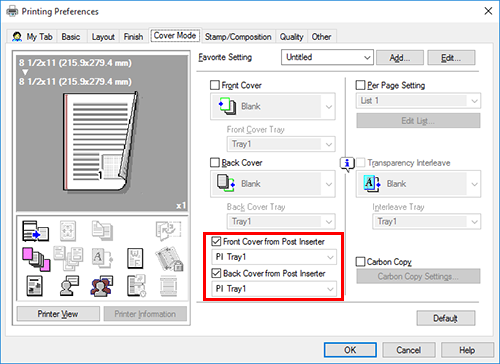The width and height of the screenshot is (500, 364).
Task: Uncheck Front Cover from Post Inserter
Action: pyautogui.click(x=216, y=241)
